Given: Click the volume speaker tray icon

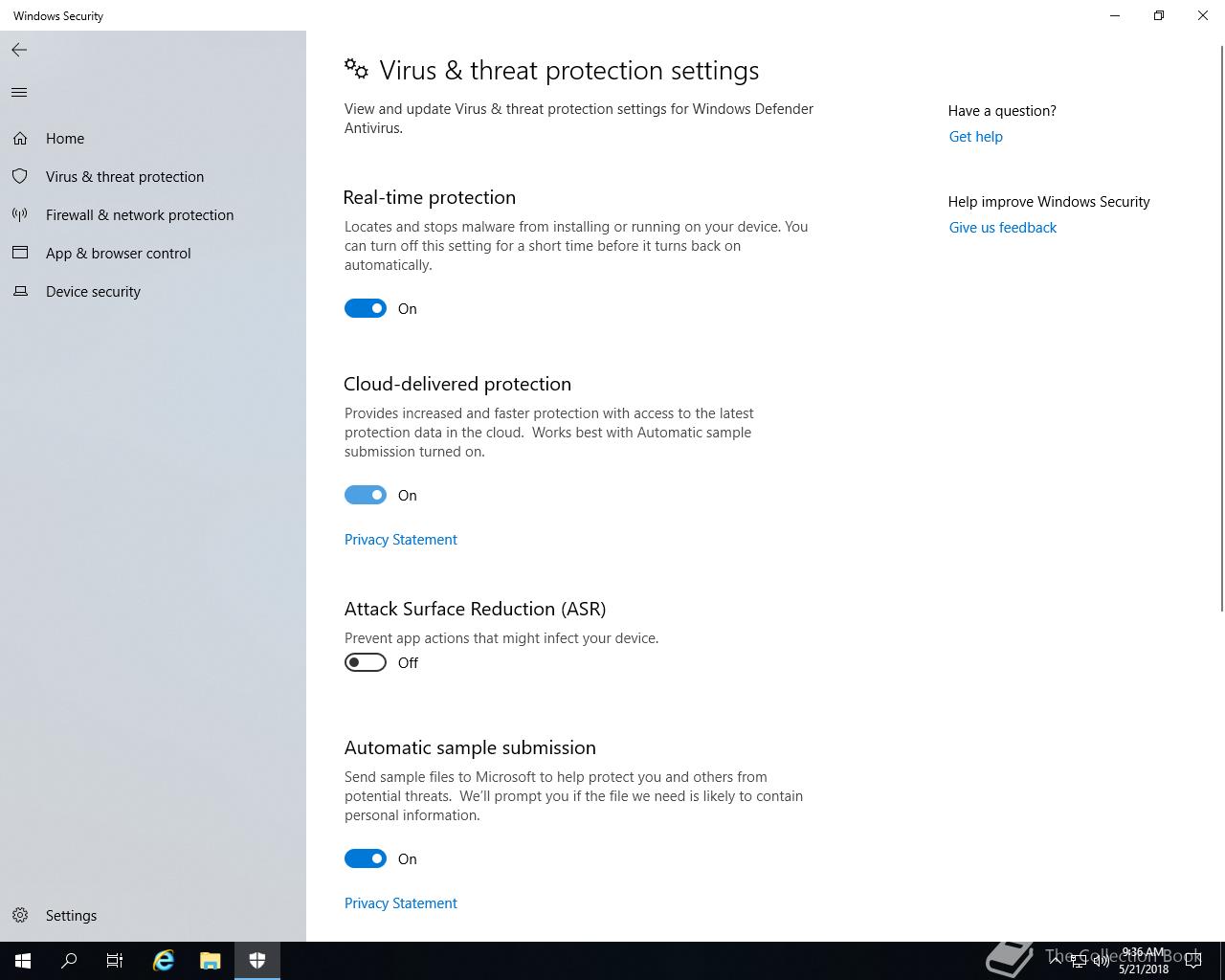Looking at the screenshot, I should (1101, 961).
